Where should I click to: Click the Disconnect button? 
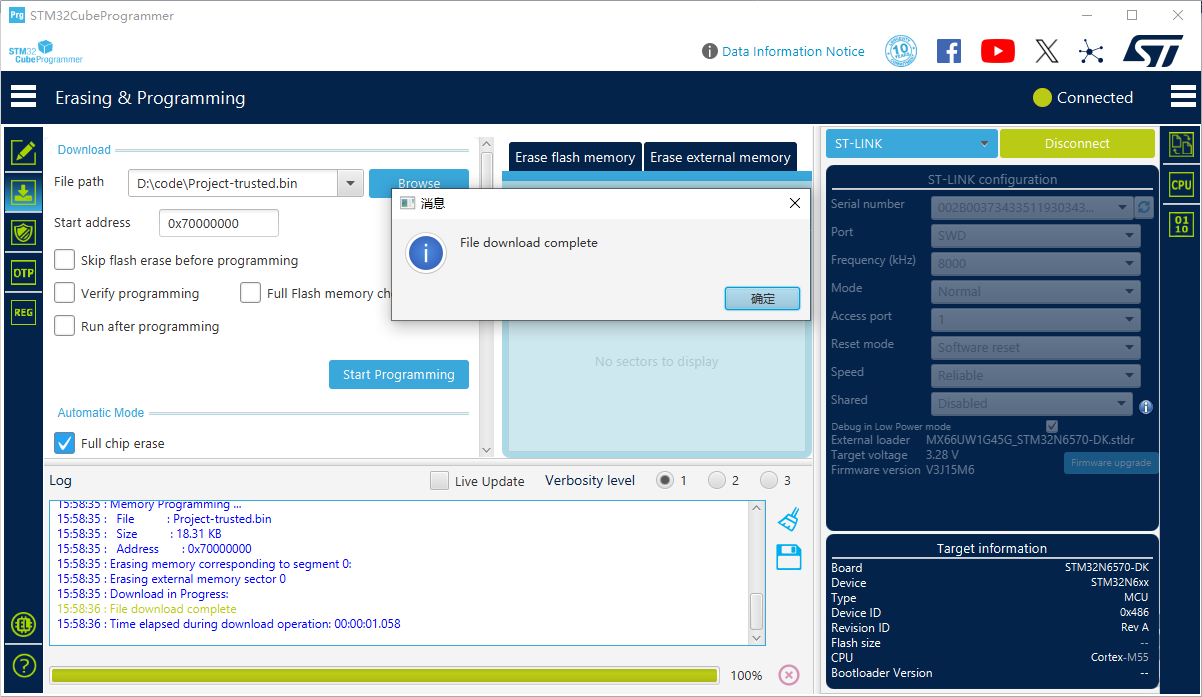(x=1077, y=143)
